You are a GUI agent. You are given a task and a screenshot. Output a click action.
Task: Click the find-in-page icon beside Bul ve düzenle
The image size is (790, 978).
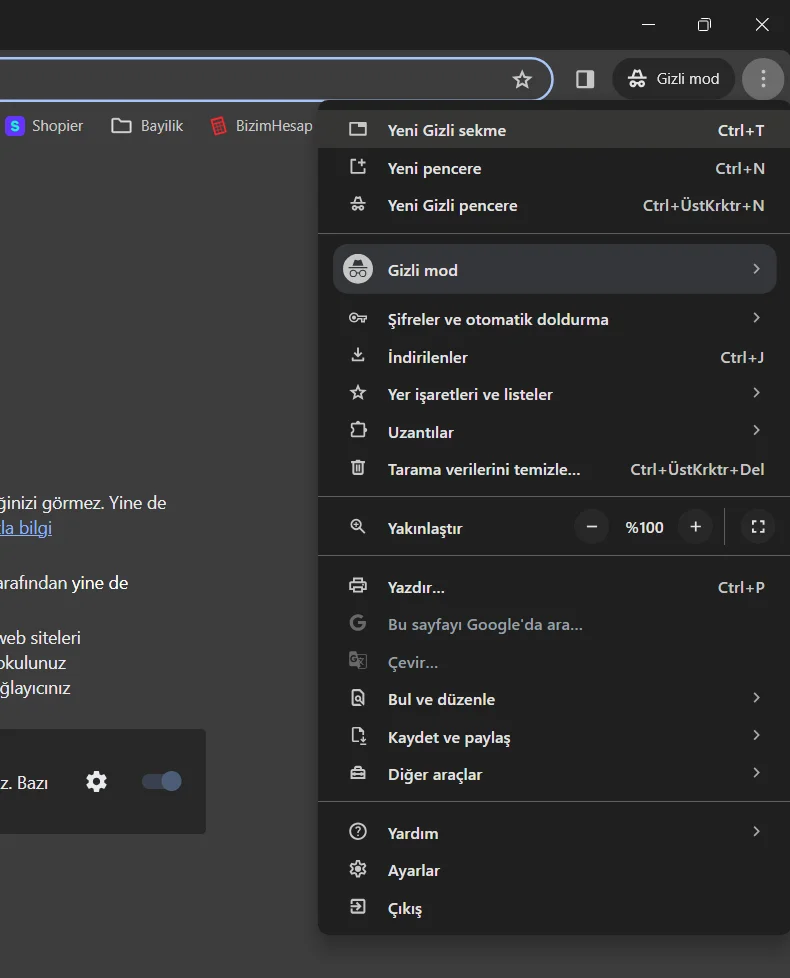point(358,698)
